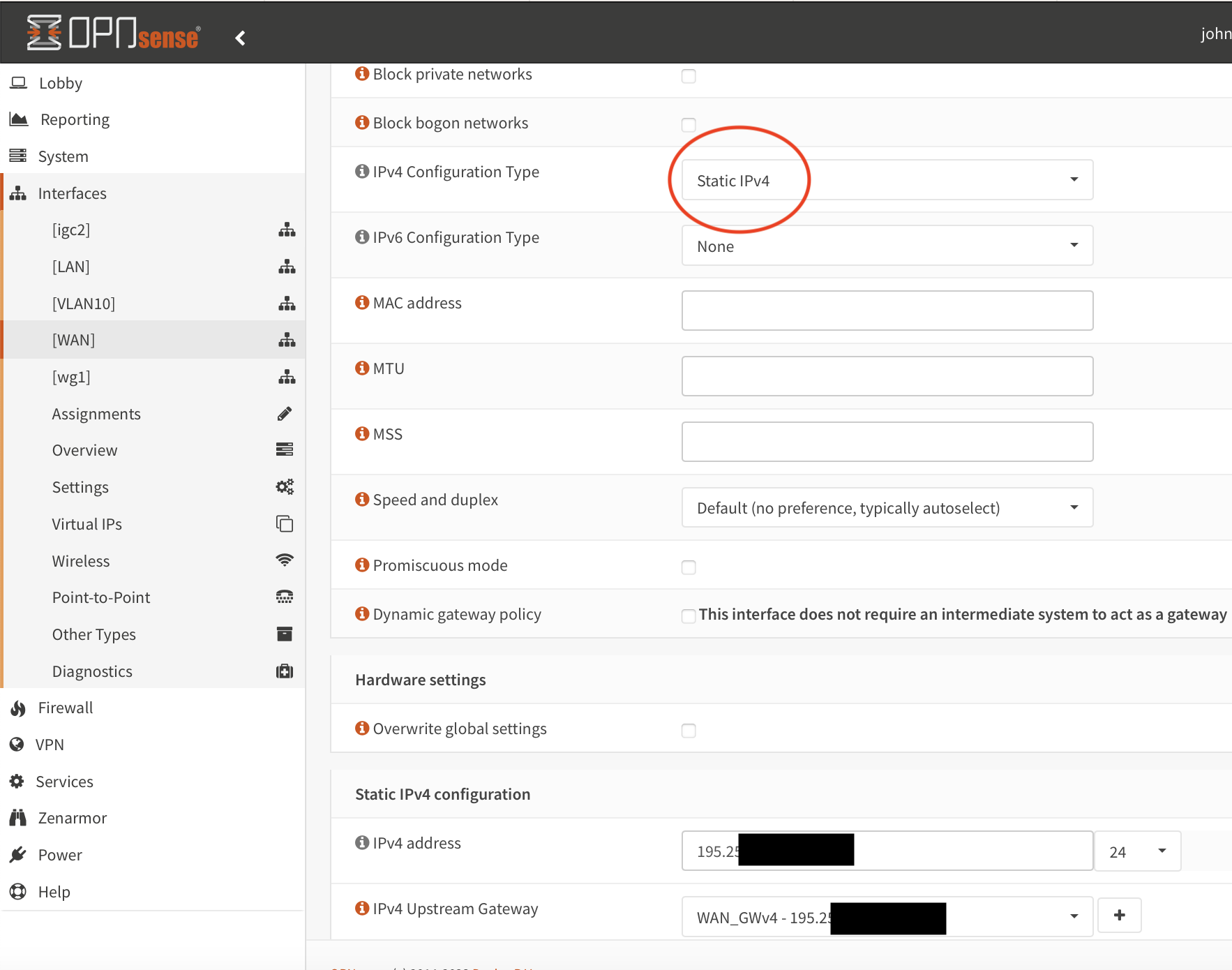Click the wireless signal icon next to Wireless
Screen dimensions: 1232x970
[x=284, y=560]
